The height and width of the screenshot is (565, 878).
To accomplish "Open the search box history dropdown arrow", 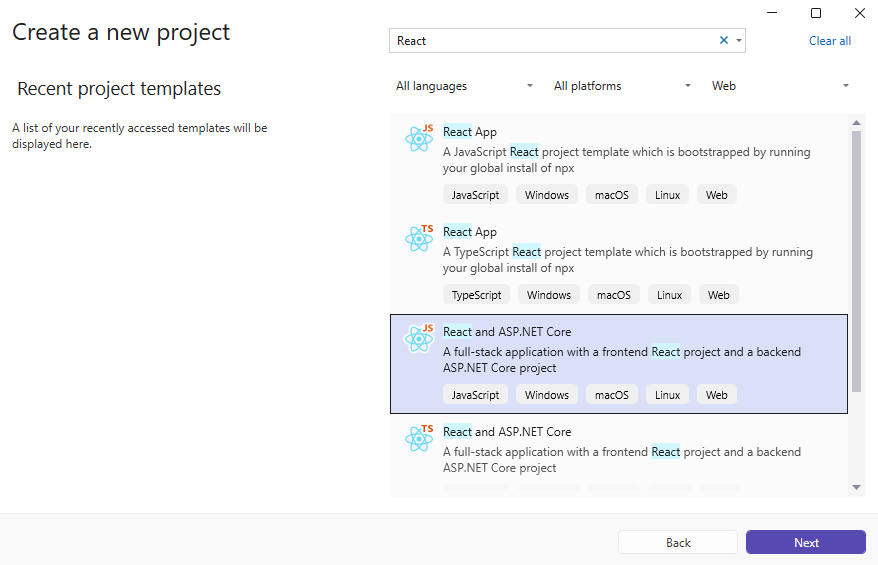I will pos(739,41).
